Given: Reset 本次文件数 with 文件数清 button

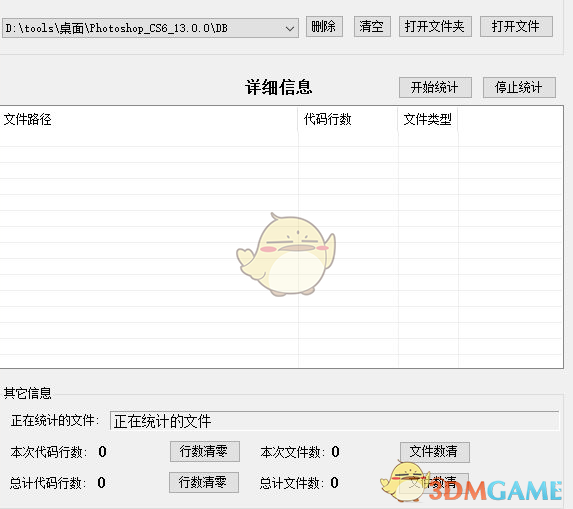Looking at the screenshot, I should [x=435, y=452].
